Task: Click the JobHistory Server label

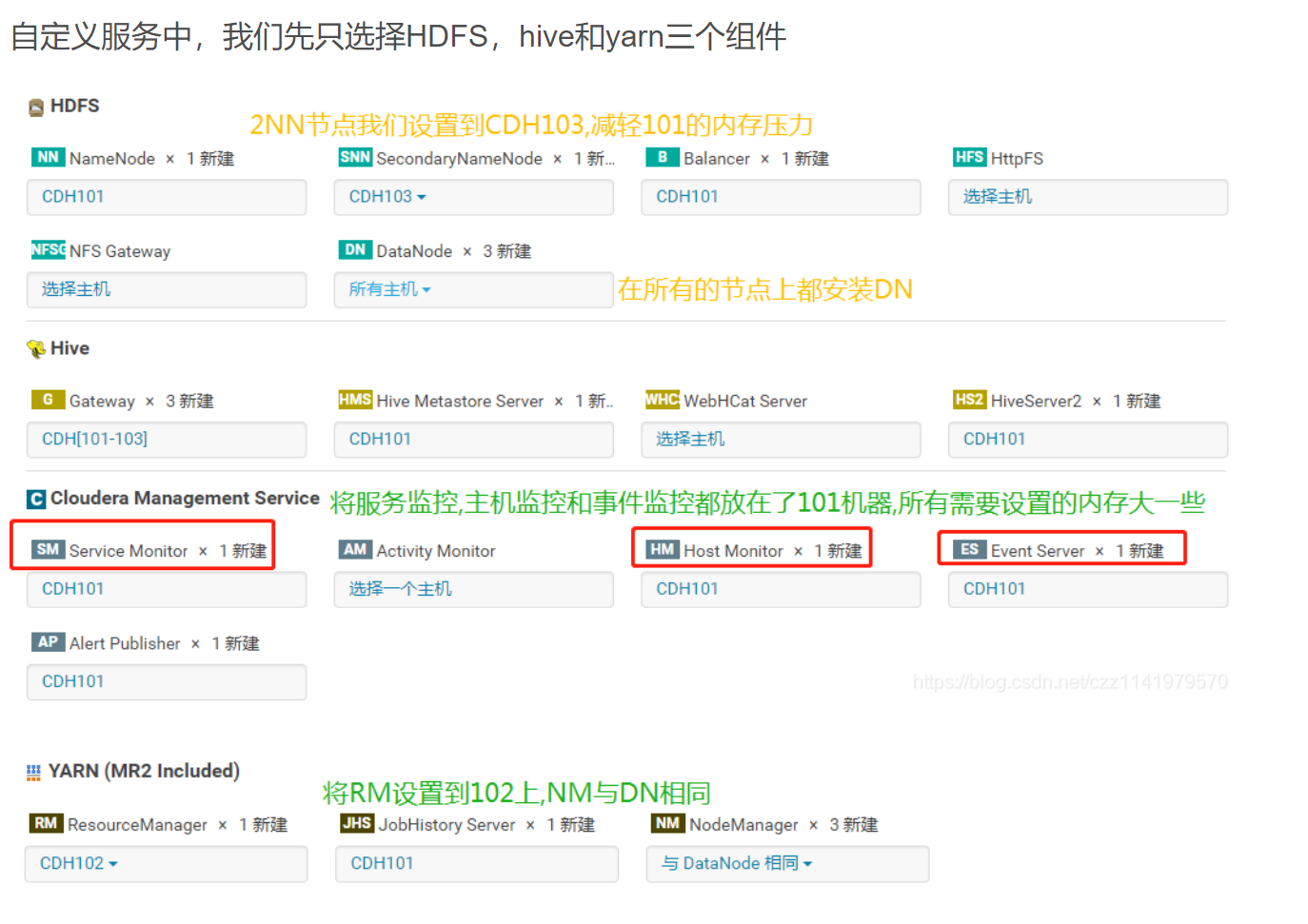Action: tap(446, 825)
